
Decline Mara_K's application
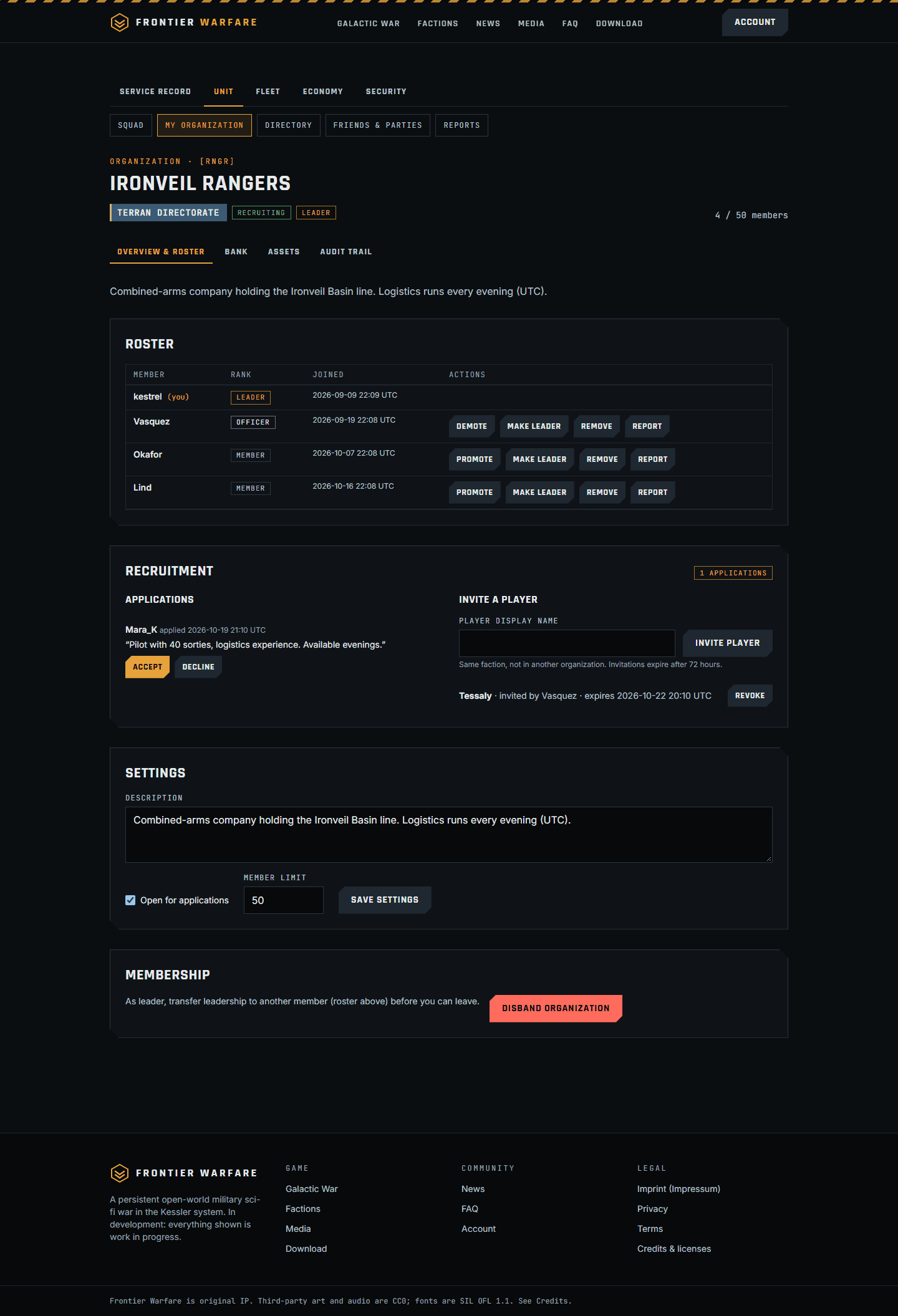tap(198, 667)
